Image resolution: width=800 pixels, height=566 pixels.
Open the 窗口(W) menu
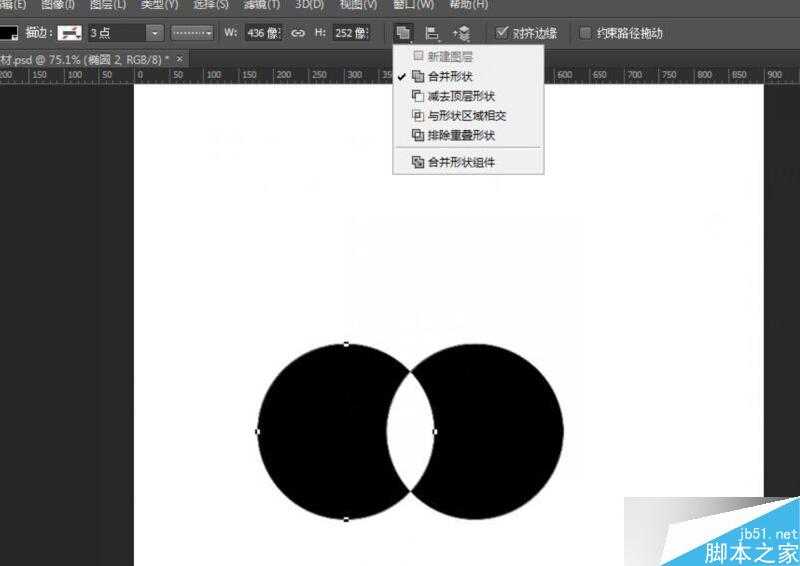[x=413, y=5]
